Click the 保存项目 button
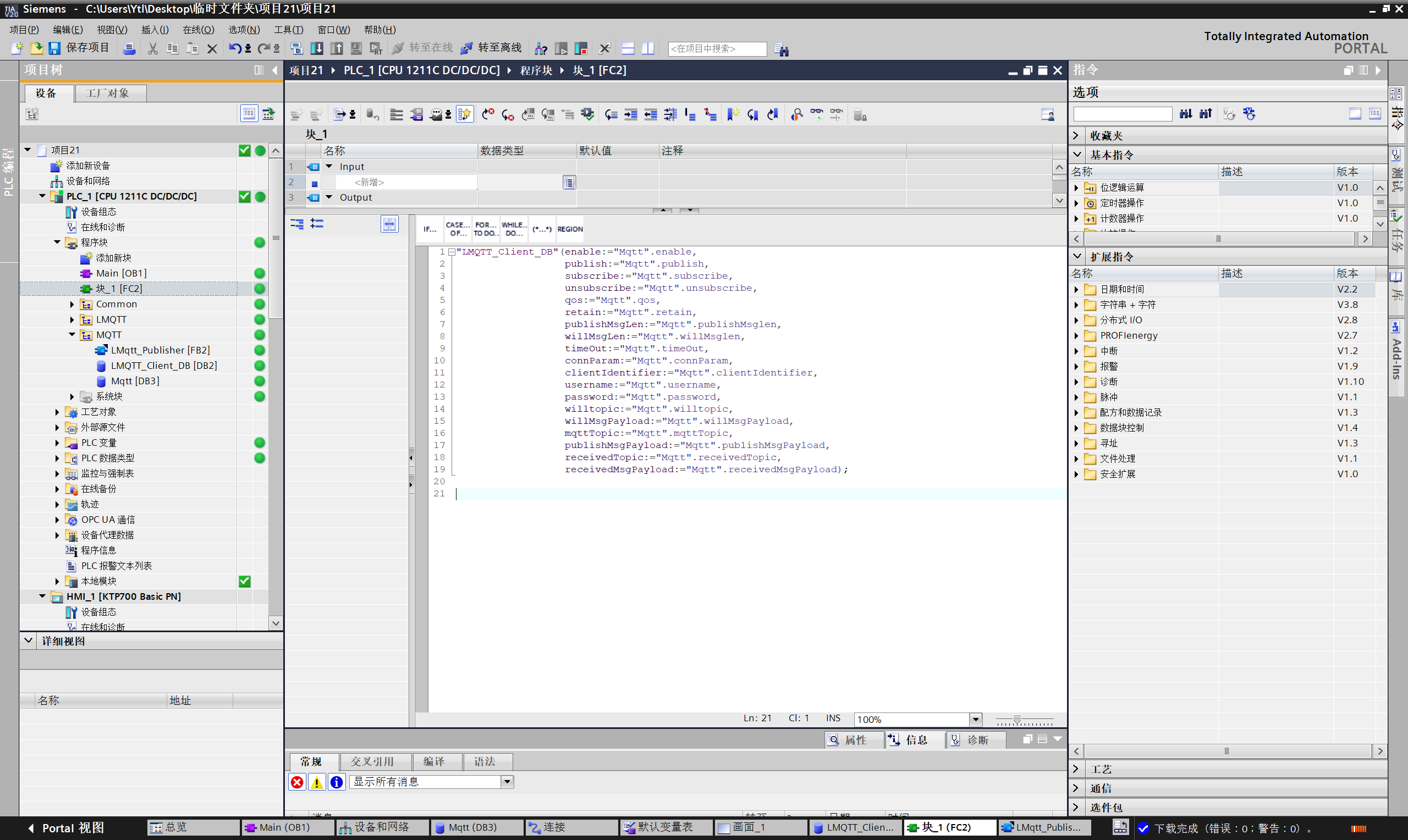Viewport: 1408px width, 840px height. click(x=79, y=48)
